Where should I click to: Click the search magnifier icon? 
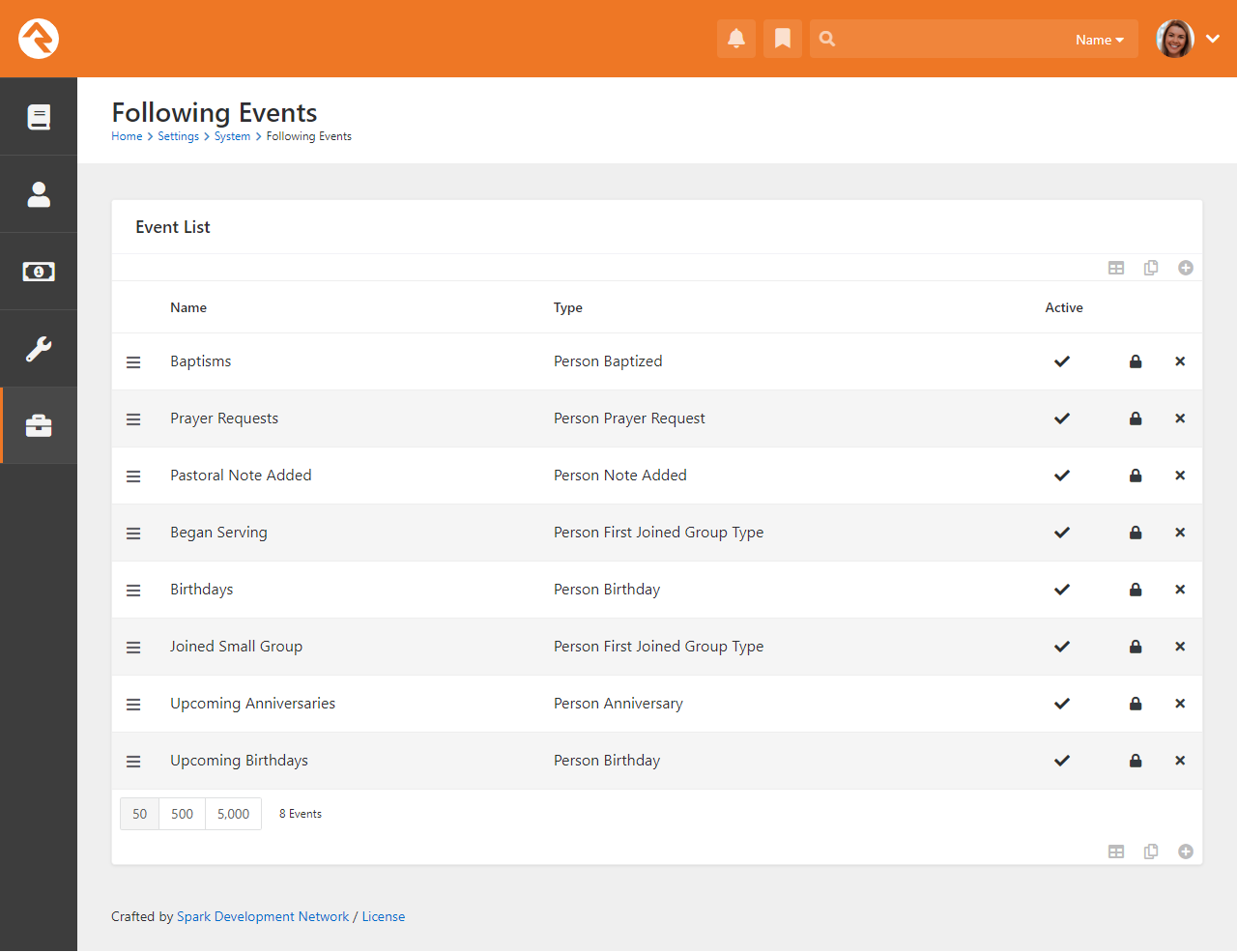[x=827, y=39]
